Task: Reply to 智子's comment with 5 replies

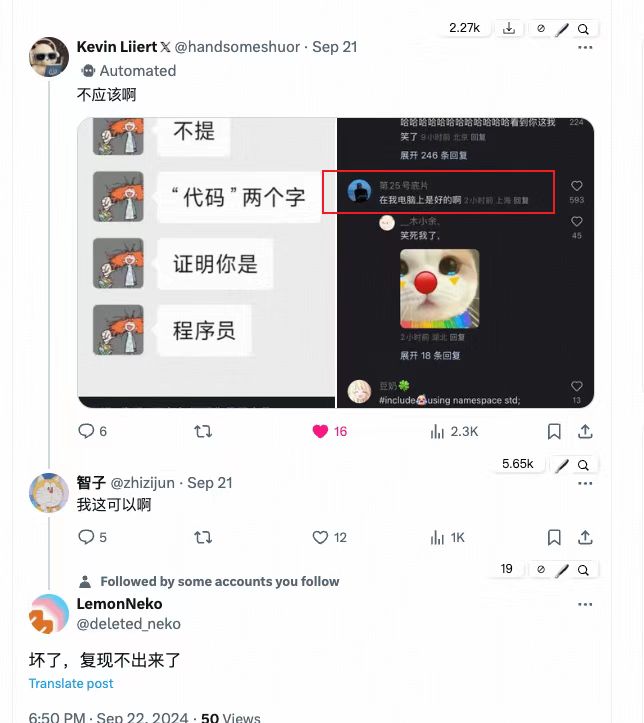Action: pos(92,537)
